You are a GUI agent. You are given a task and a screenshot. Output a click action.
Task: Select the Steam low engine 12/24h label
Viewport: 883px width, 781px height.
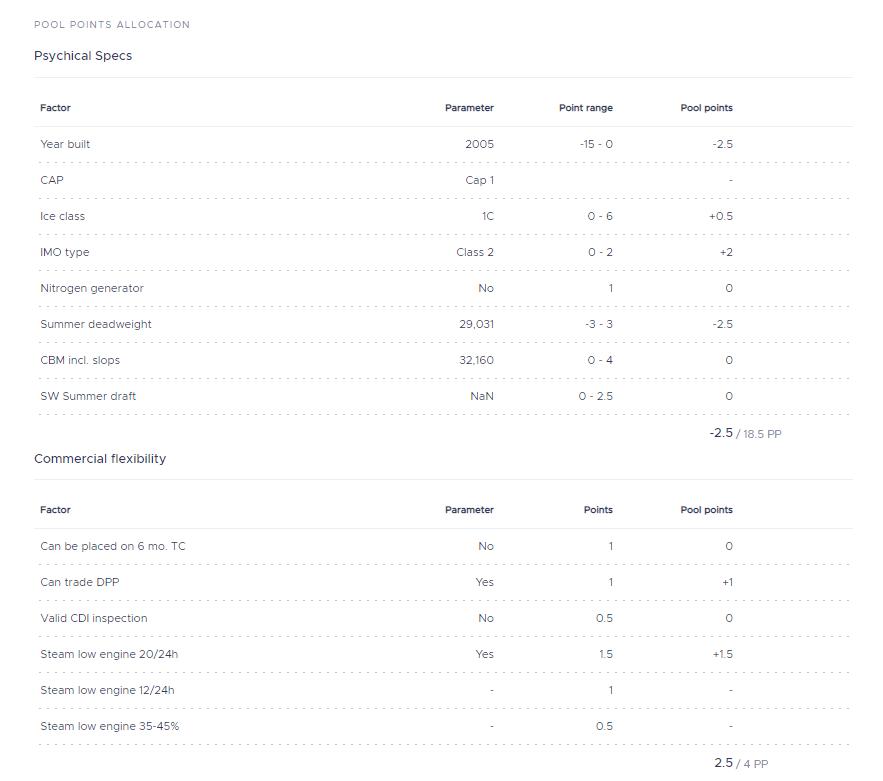point(108,690)
